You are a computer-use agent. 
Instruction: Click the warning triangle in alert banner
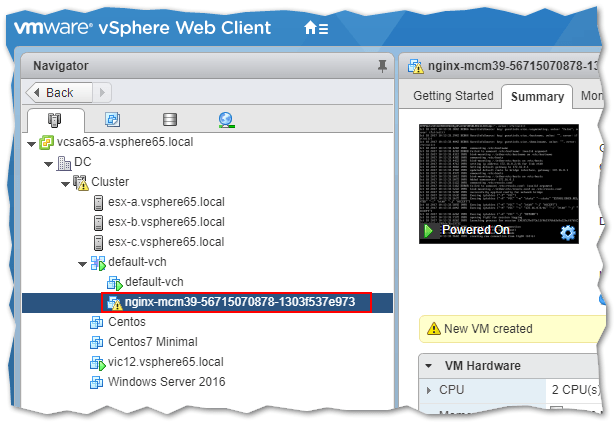pyautogui.click(x=434, y=328)
